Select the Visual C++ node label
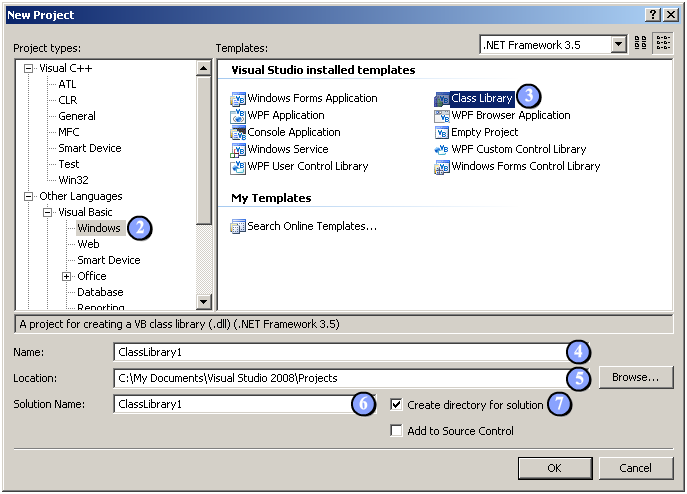 click(66, 68)
